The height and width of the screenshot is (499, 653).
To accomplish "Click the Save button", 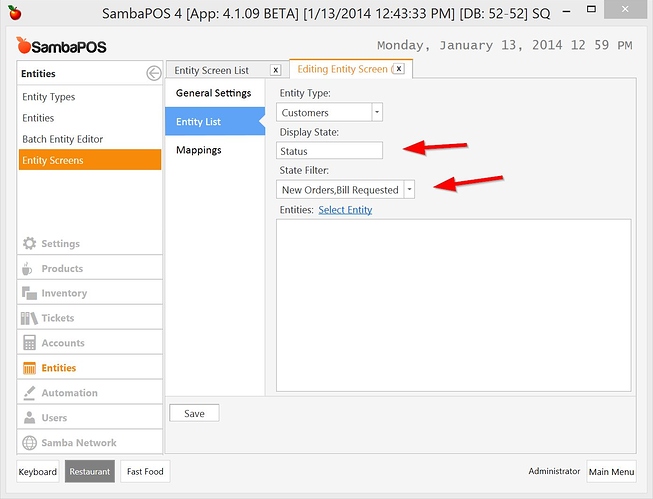I will pos(194,413).
